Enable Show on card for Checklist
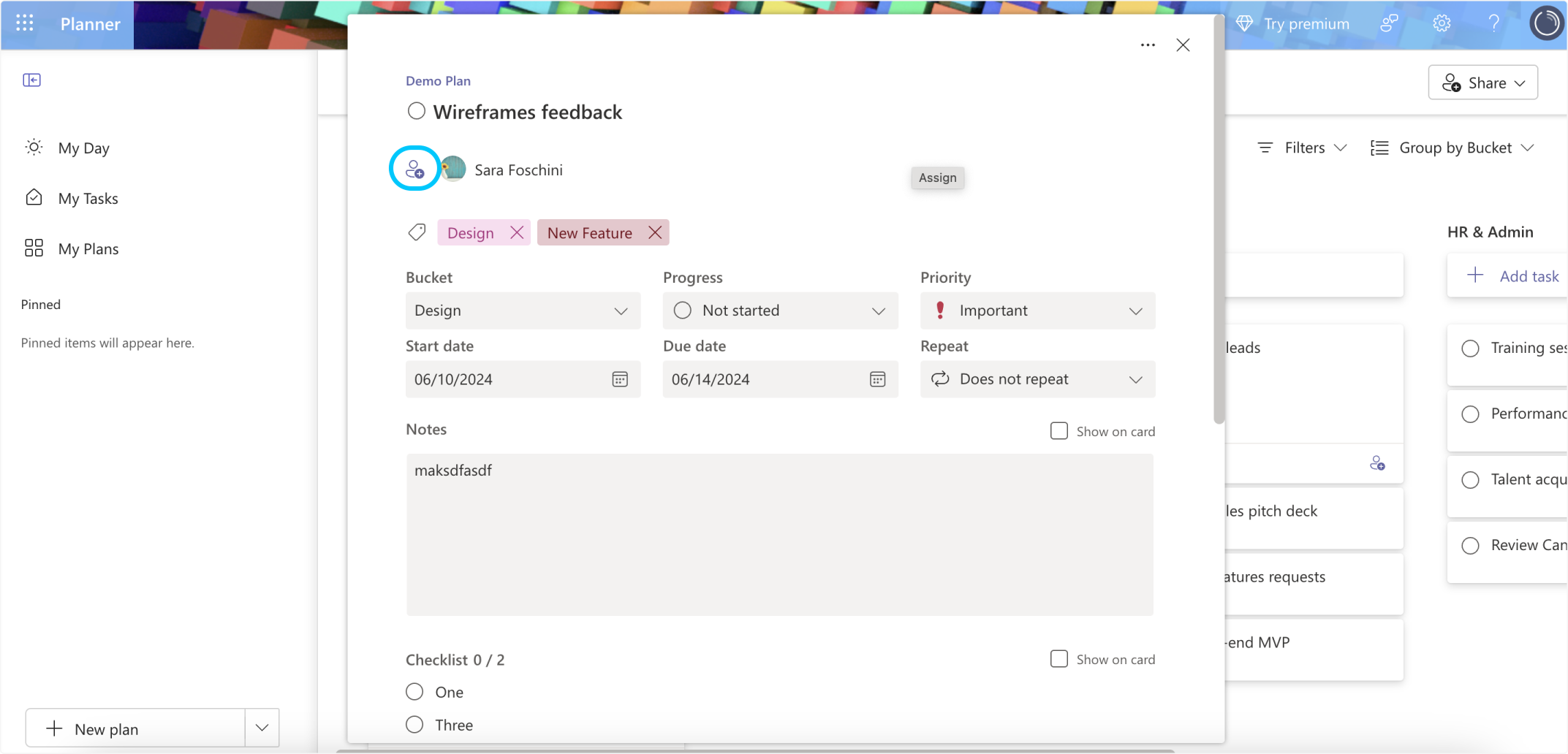Viewport: 1568px width, 754px height. coord(1058,658)
